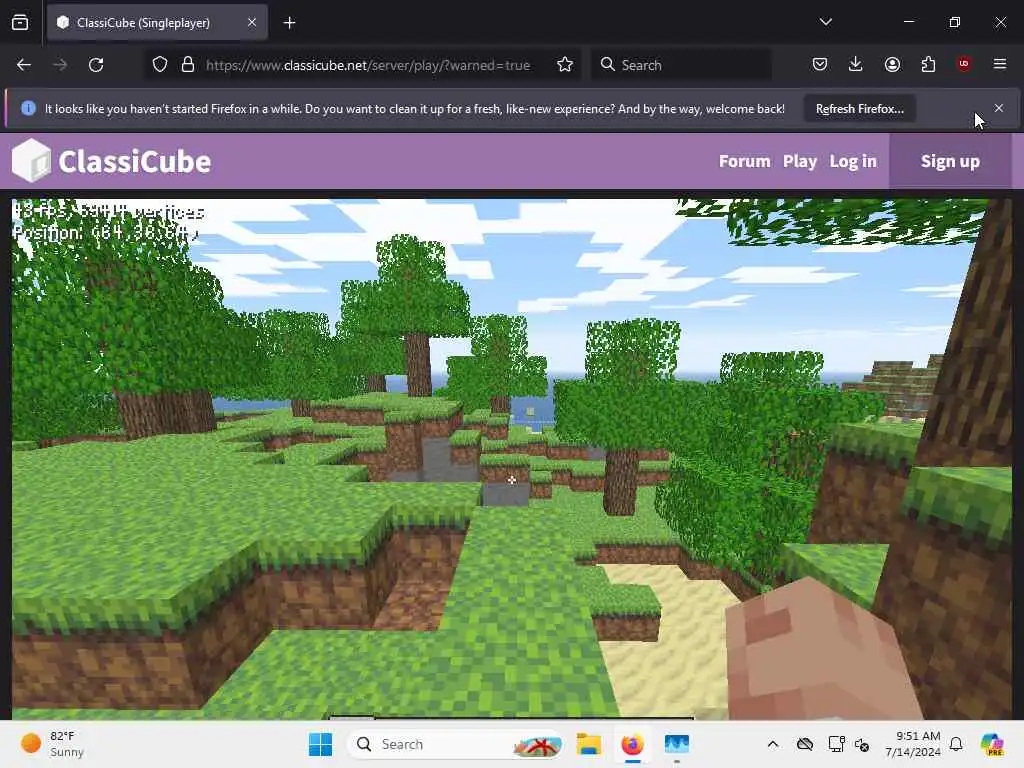Viewport: 1024px width, 768px height.
Task: Open the tracking protection shield icon
Action: 160,65
